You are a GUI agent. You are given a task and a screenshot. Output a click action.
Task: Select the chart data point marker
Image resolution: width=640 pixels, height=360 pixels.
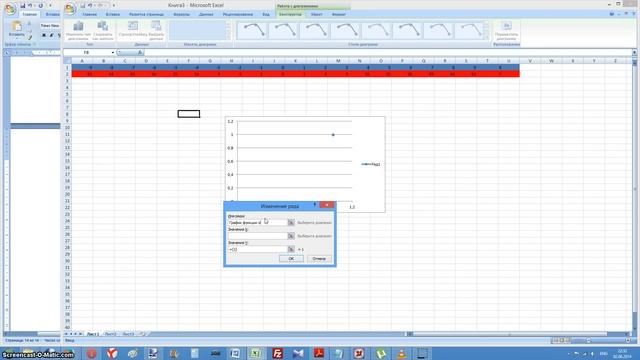click(x=333, y=135)
